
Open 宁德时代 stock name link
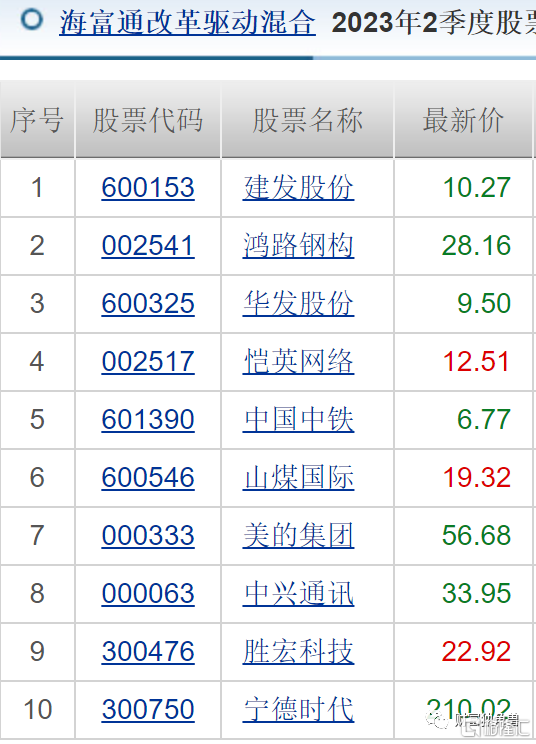pos(298,709)
